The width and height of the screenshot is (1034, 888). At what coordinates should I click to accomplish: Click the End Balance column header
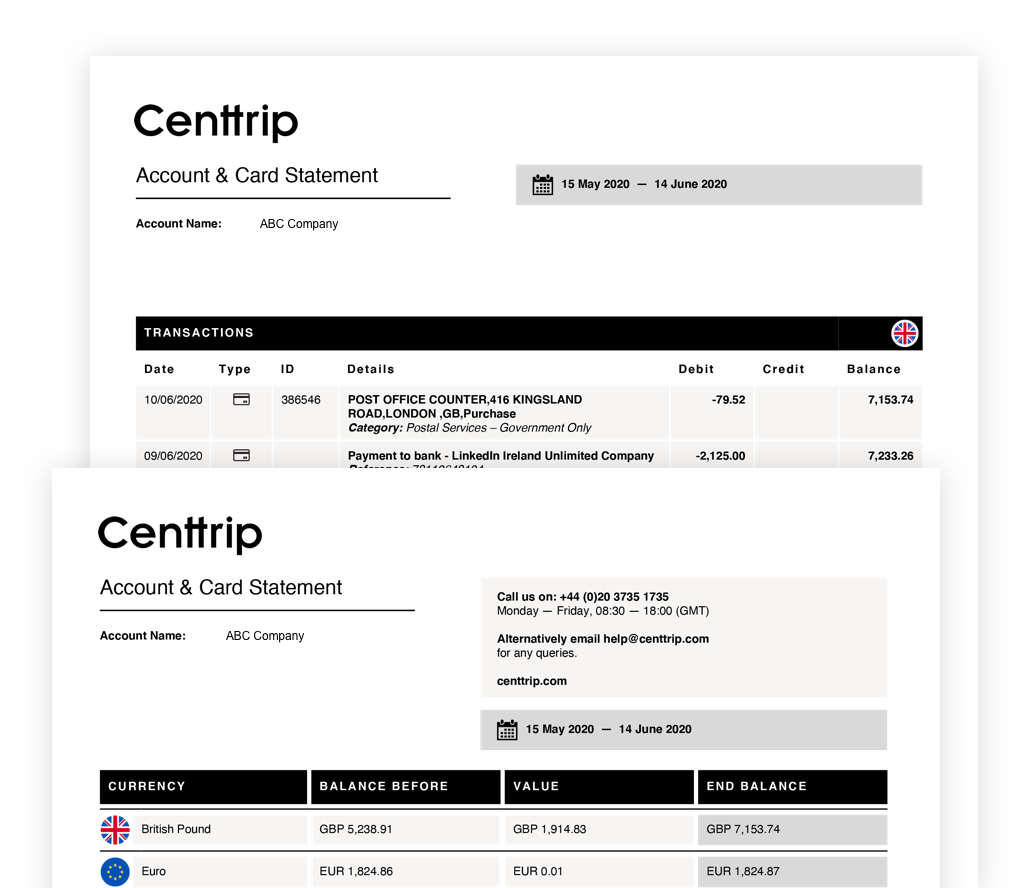coord(756,786)
